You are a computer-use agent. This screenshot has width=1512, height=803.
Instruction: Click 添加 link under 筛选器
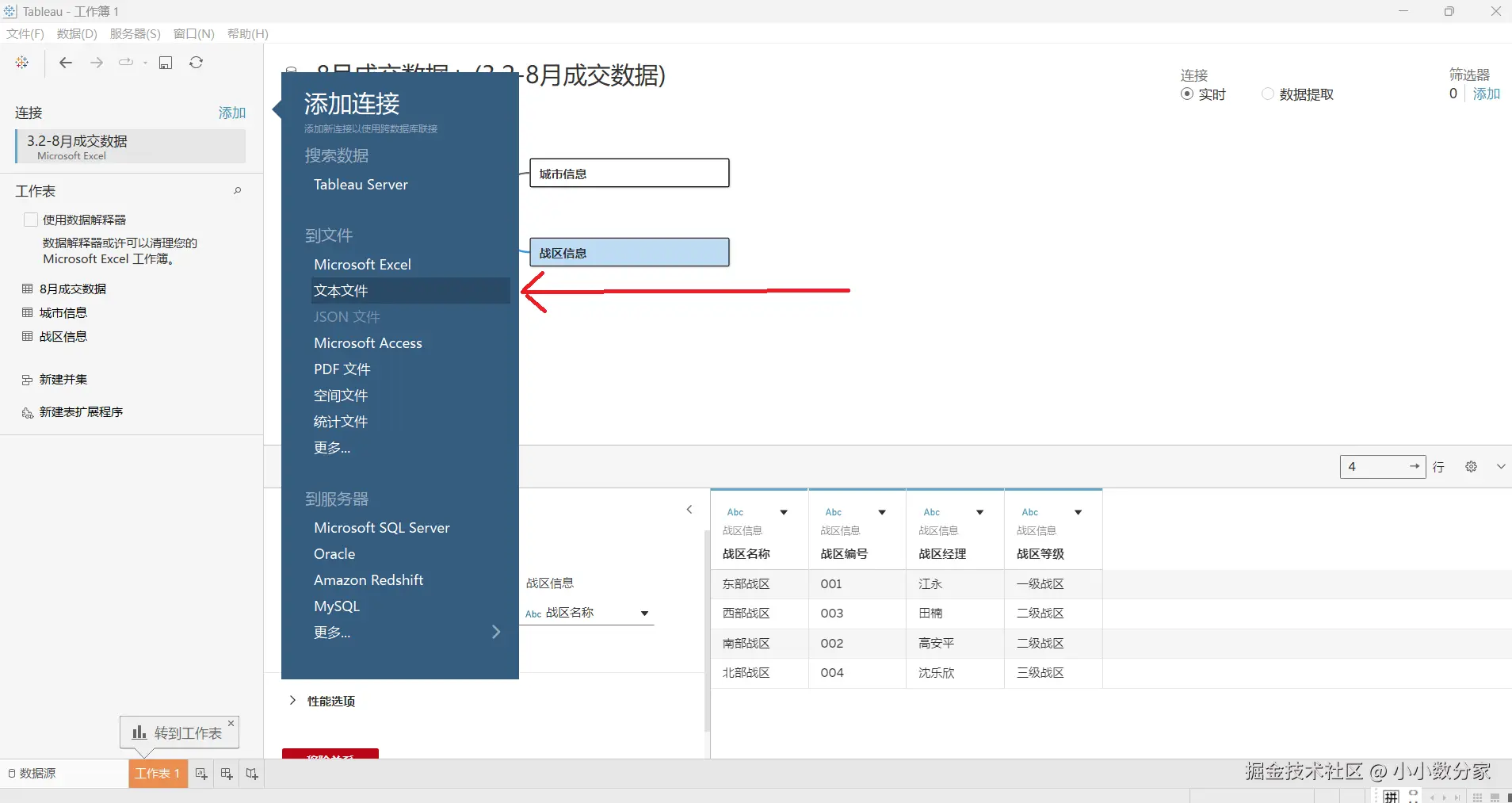[x=1487, y=94]
